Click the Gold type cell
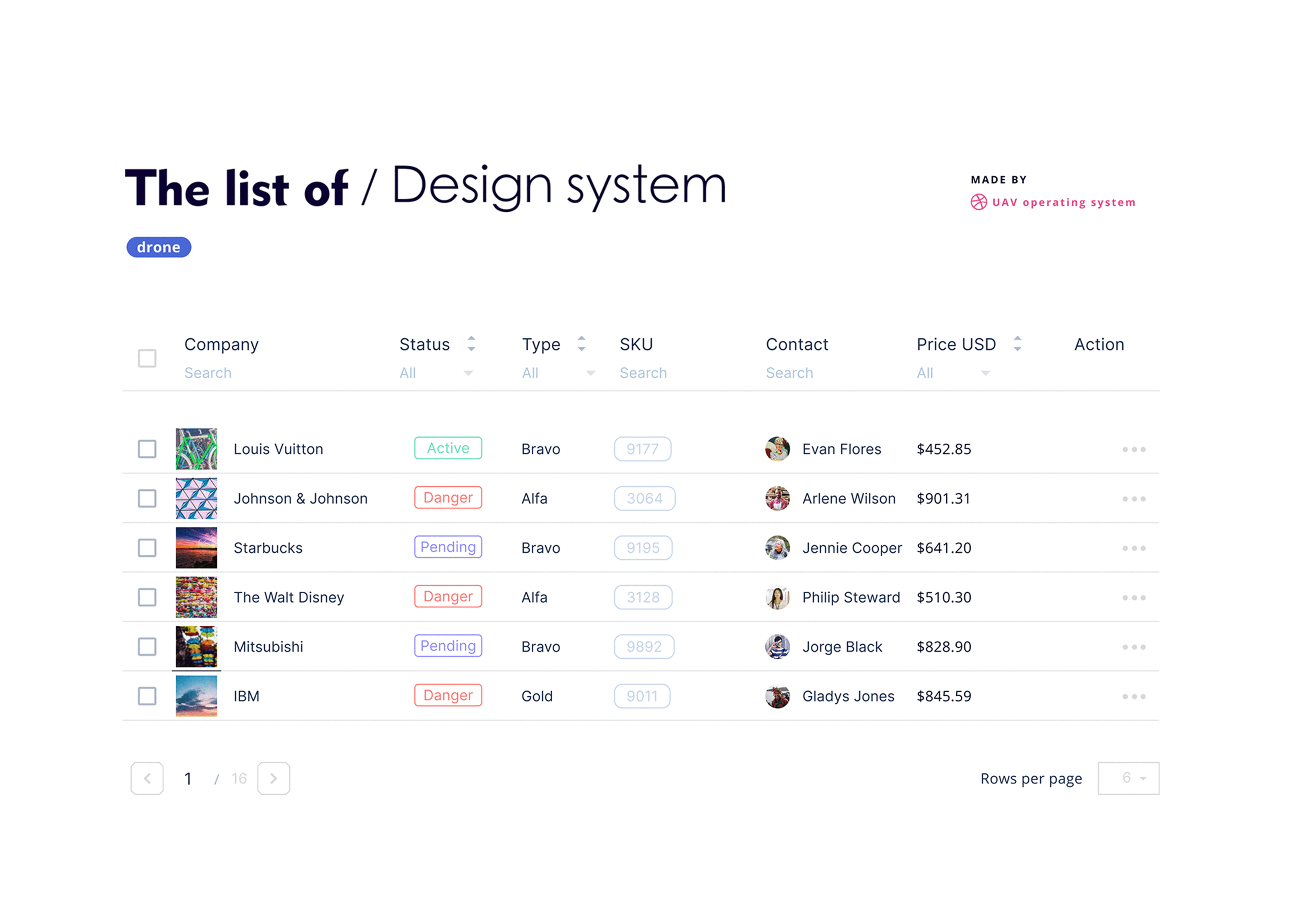Image resolution: width=1291 pixels, height=924 pixels. (537, 696)
